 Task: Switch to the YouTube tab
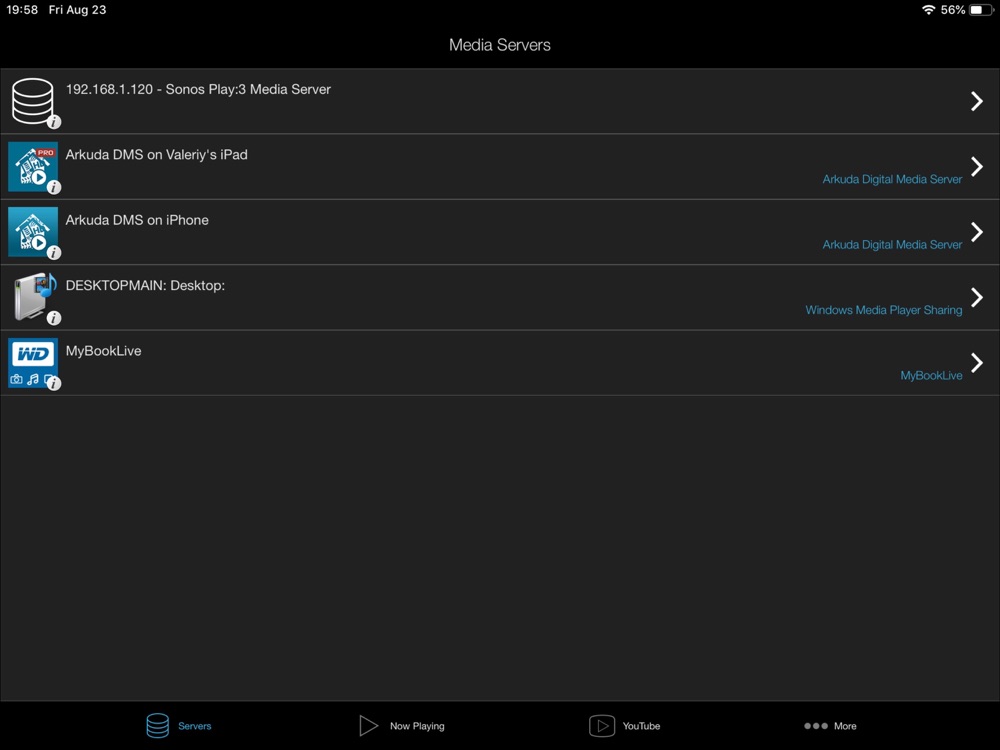[x=624, y=726]
